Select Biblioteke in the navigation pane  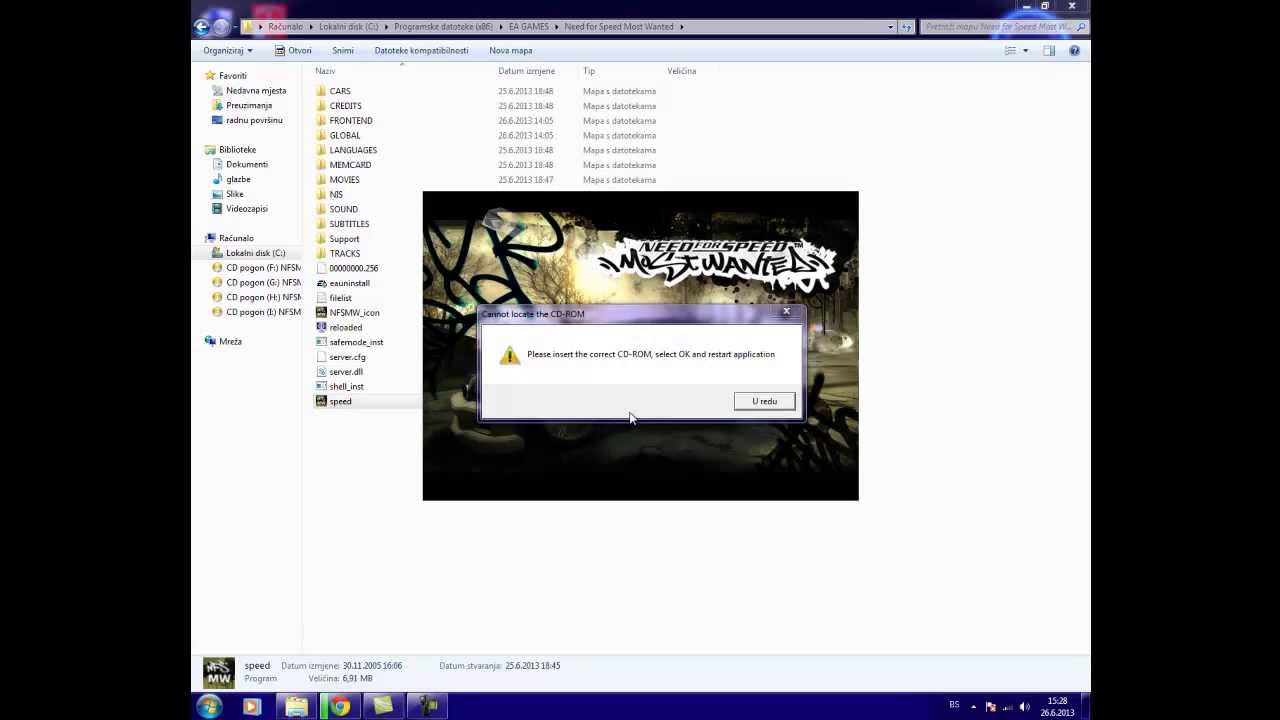[237, 150]
